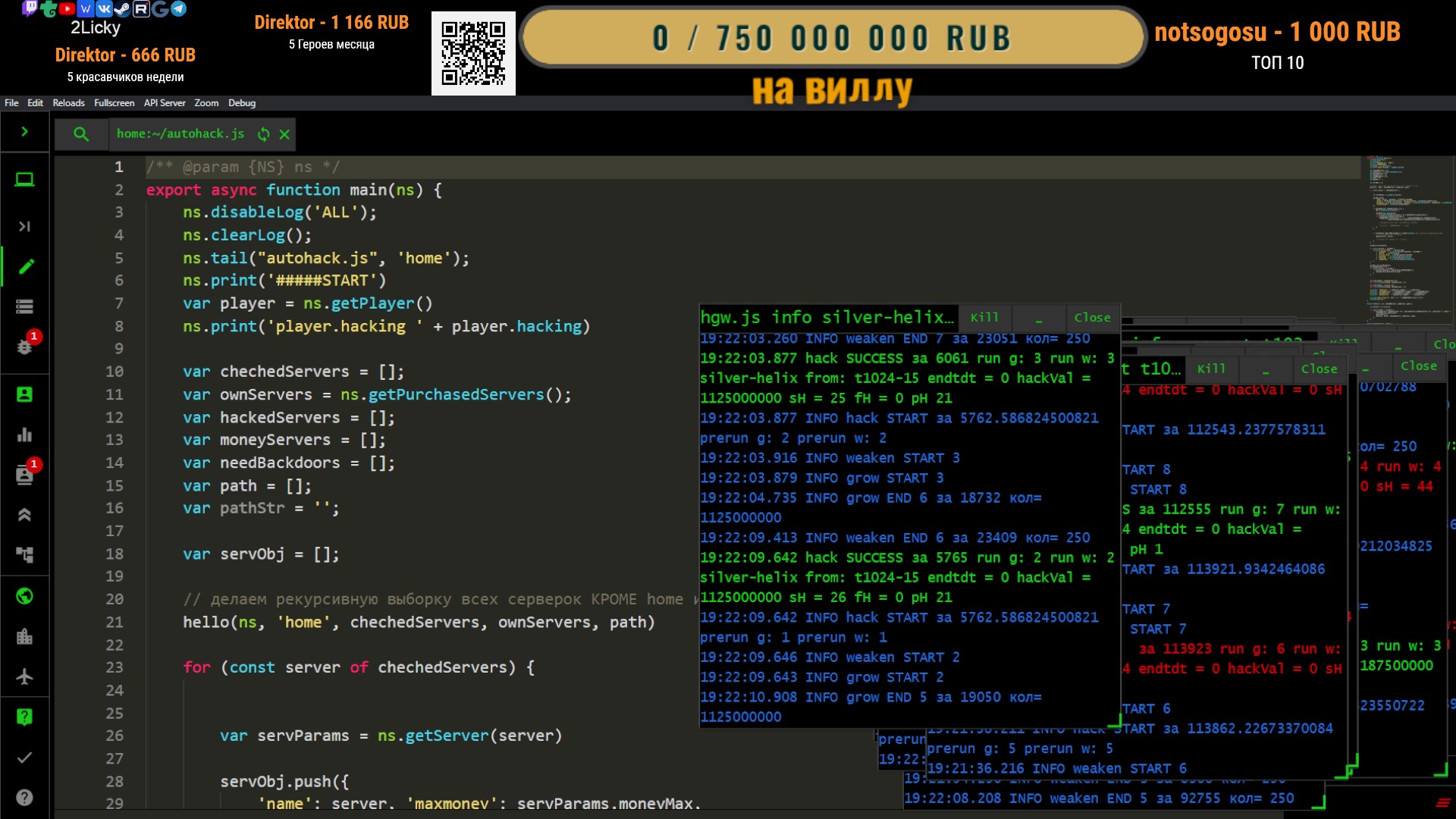Open the API Server menu
1456x819 pixels.
[165, 103]
